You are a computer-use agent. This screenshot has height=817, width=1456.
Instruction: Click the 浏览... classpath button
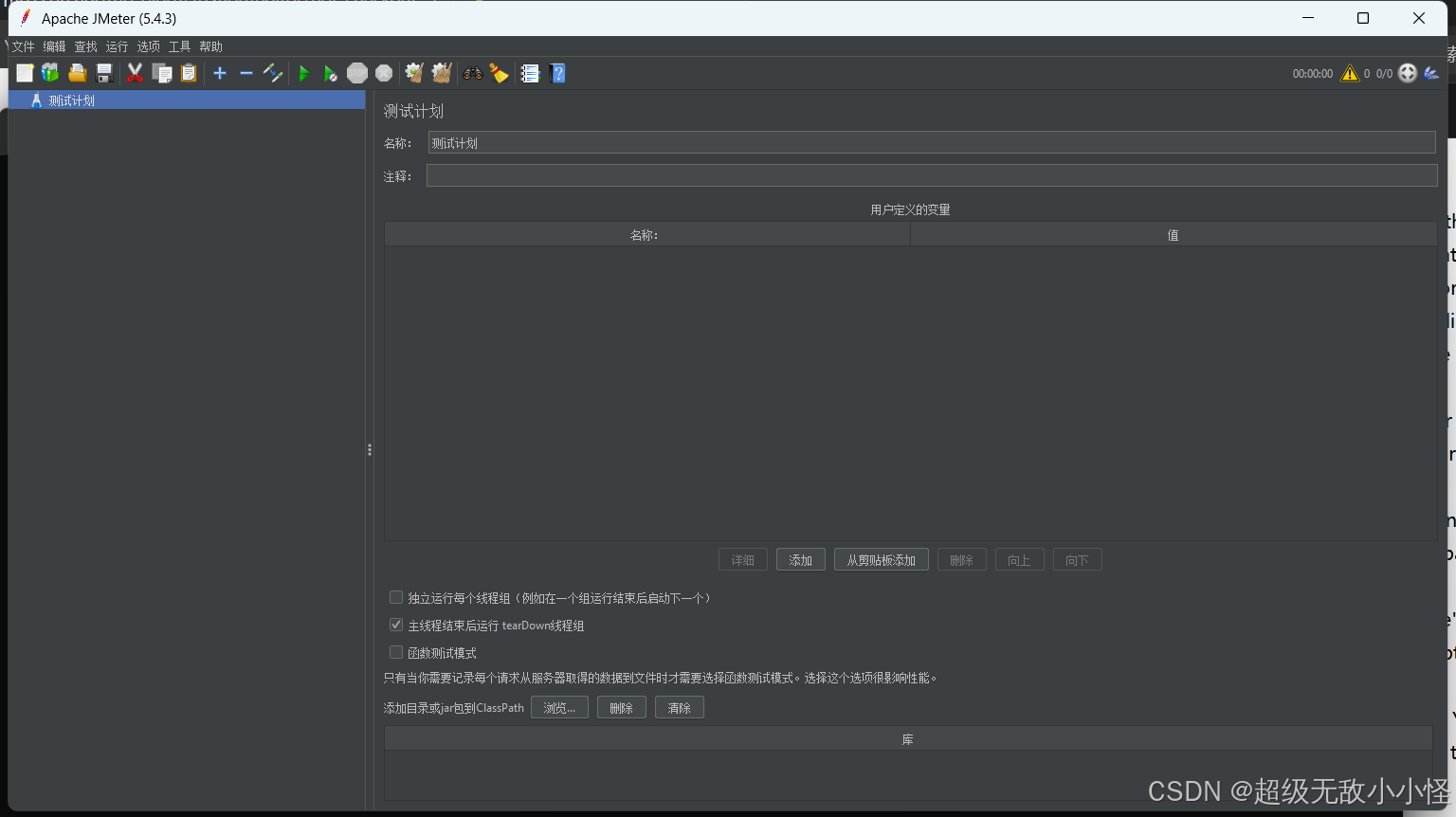[559, 708]
